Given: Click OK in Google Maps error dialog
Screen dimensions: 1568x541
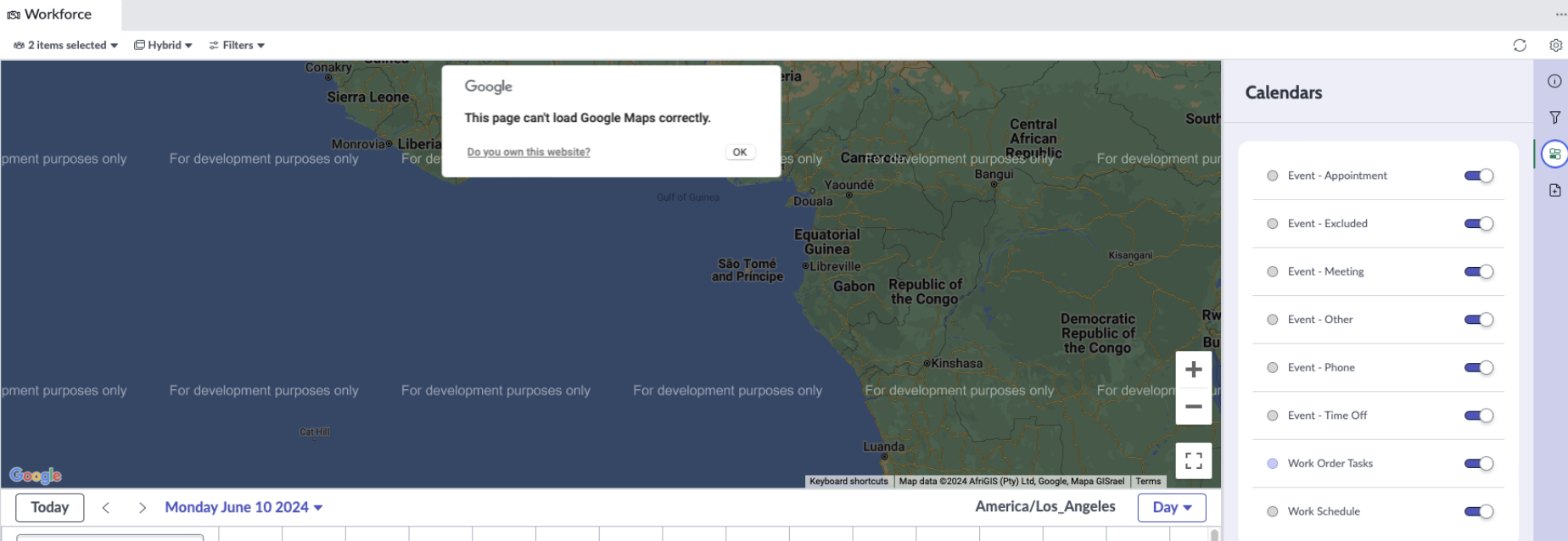Looking at the screenshot, I should [x=740, y=152].
